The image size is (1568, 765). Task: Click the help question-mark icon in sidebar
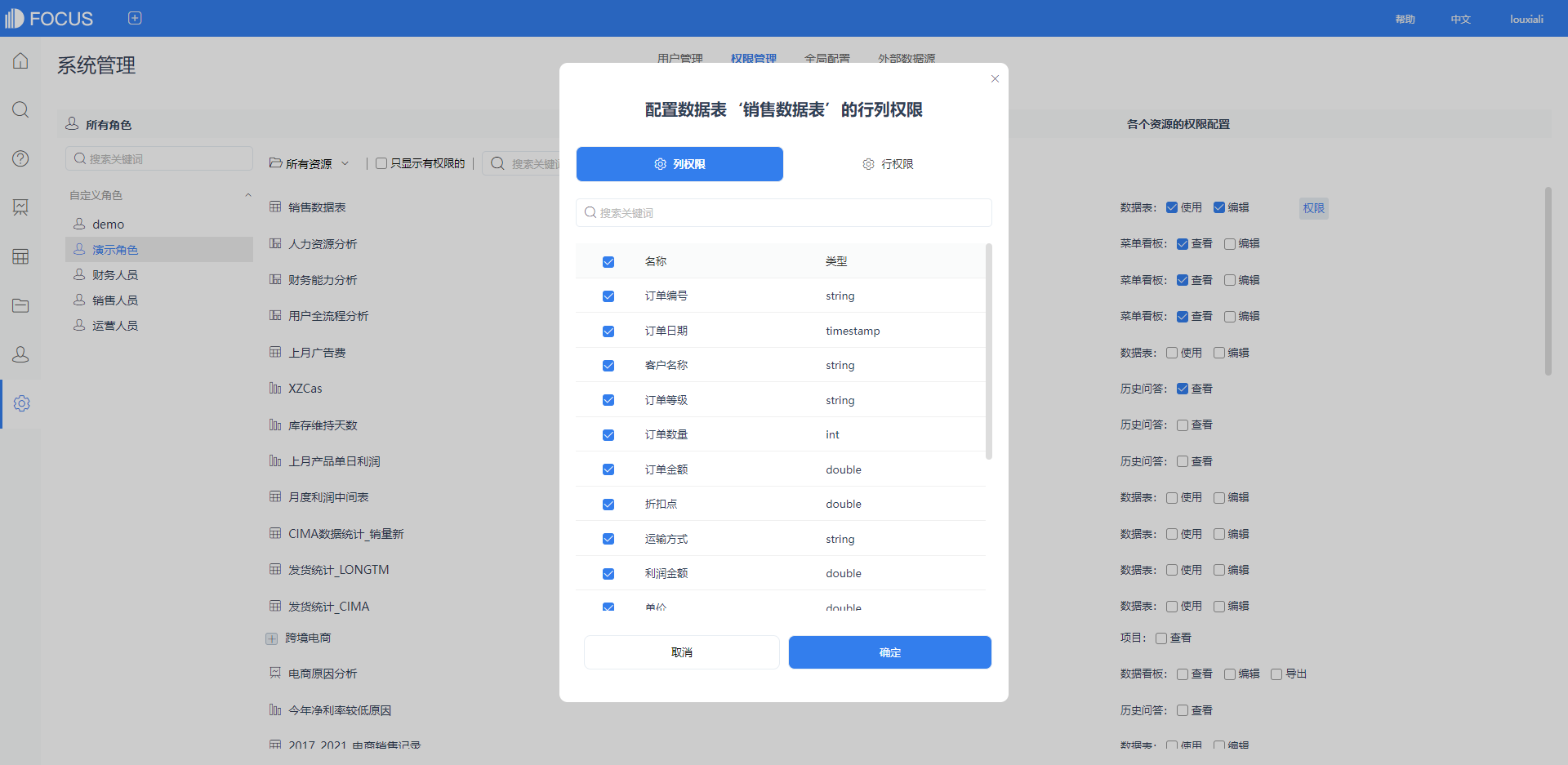[20, 158]
